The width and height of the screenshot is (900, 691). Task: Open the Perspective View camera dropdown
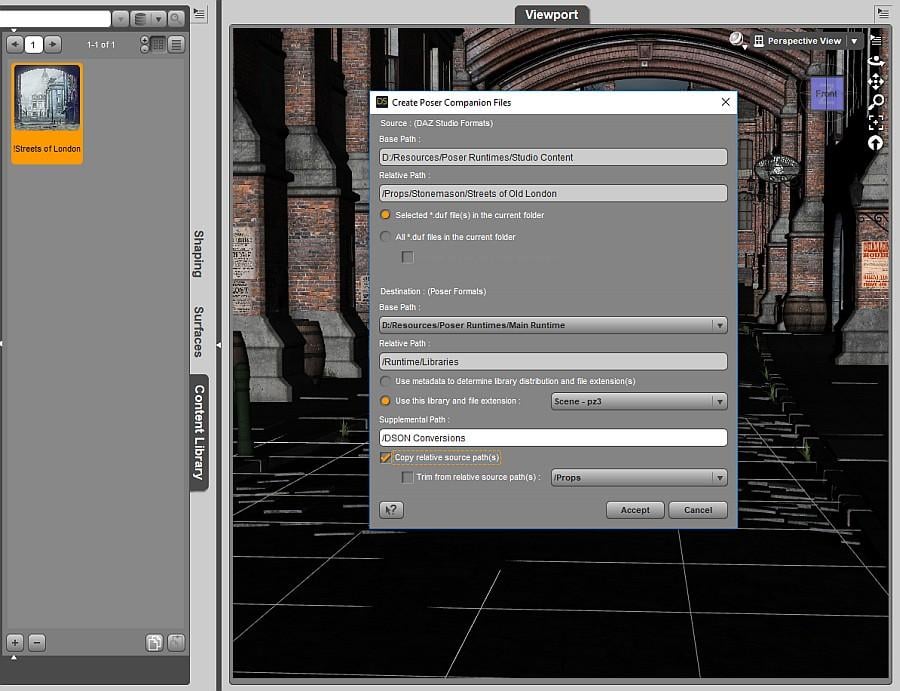854,41
